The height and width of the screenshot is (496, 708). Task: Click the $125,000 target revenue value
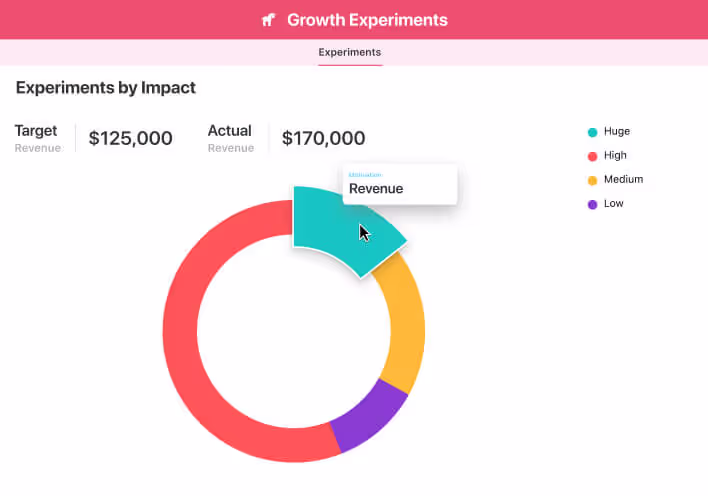click(x=130, y=139)
